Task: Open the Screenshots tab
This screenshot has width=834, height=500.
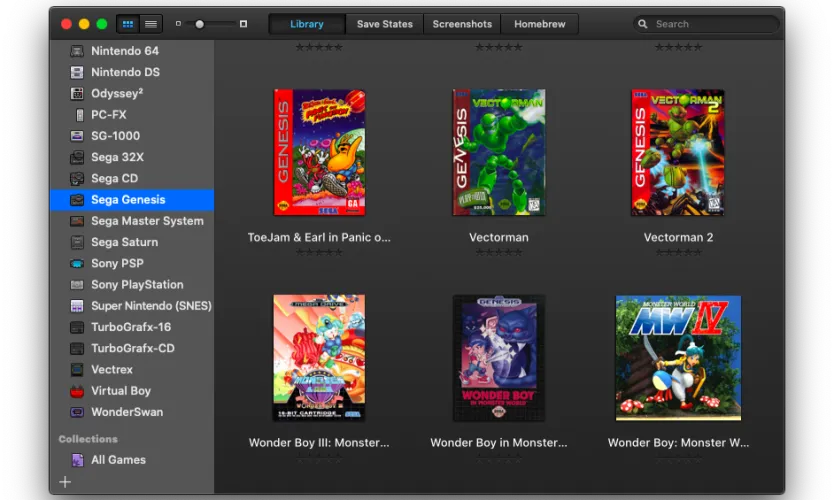Action: [x=462, y=24]
